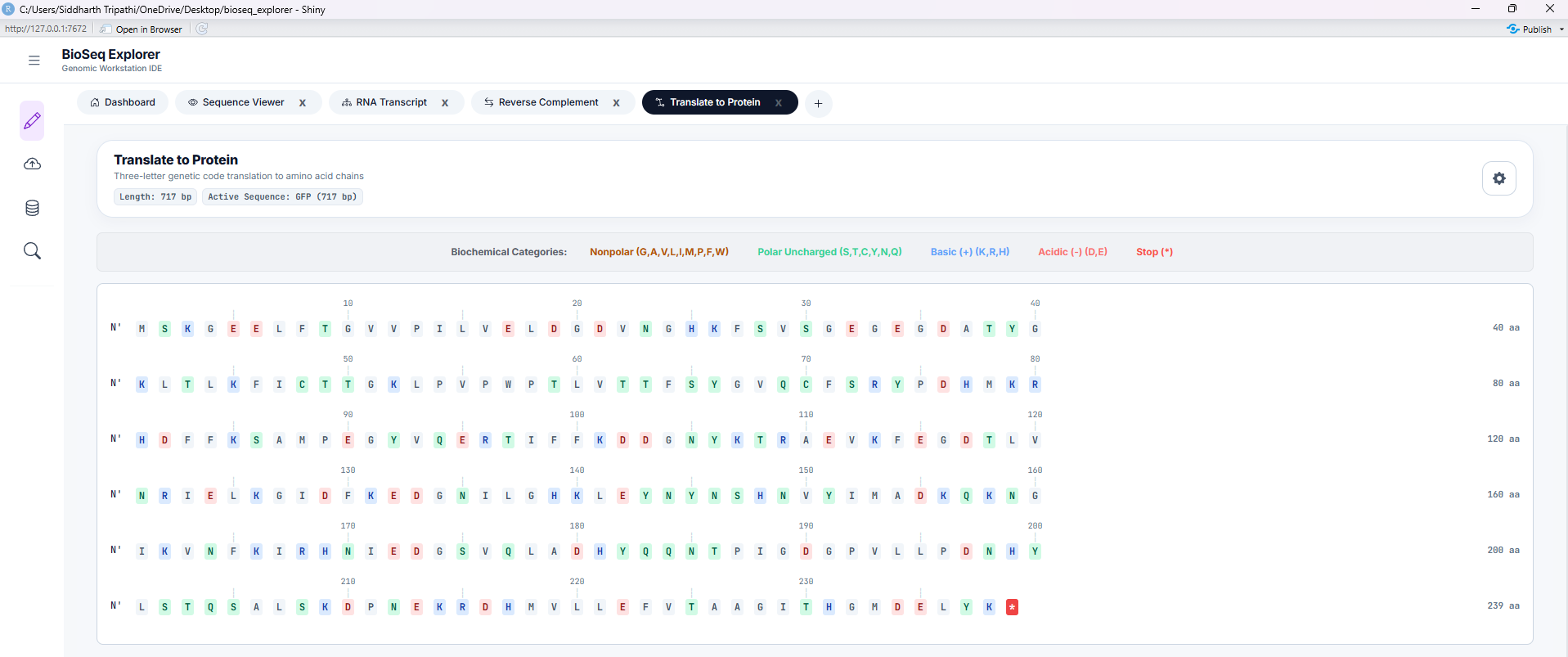Click position marker 230 above the sequence

tap(806, 582)
